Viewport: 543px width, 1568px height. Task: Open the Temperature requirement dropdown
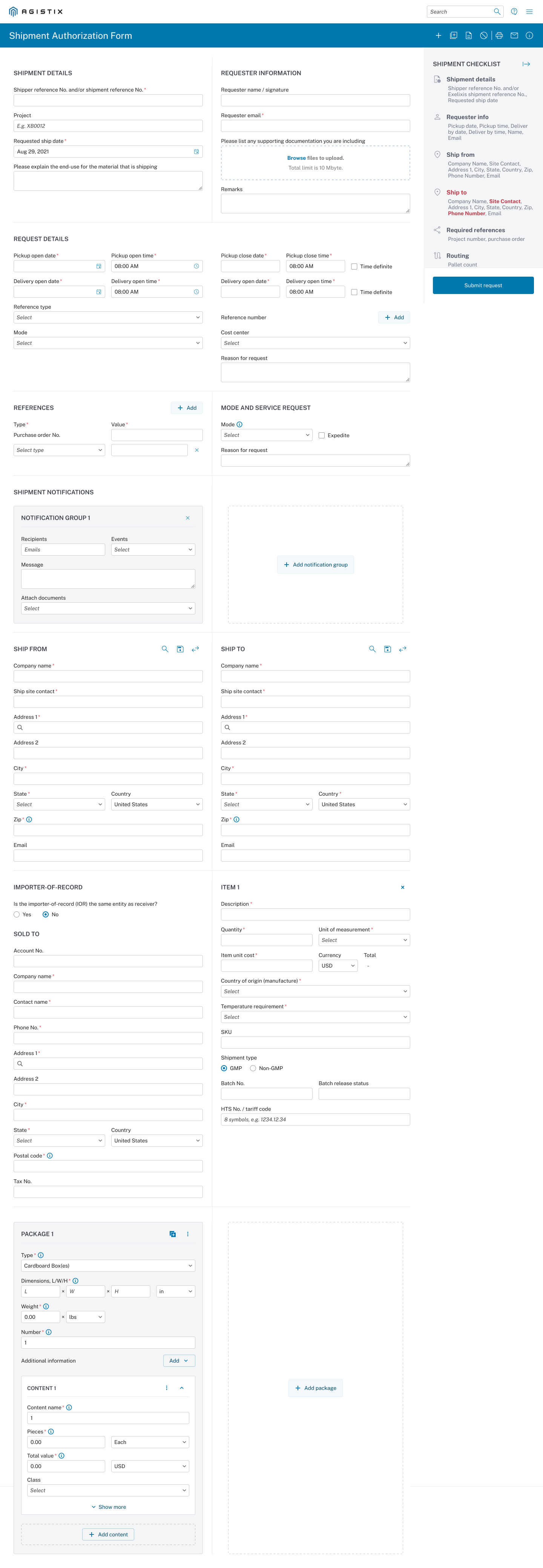coord(315,1017)
